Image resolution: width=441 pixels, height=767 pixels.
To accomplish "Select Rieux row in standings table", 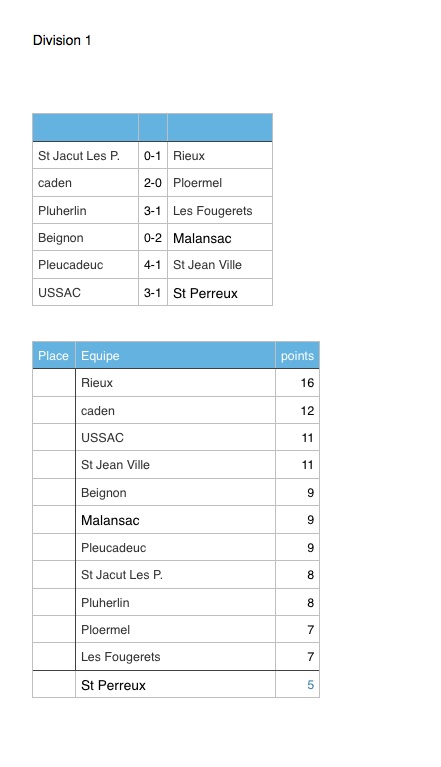I will [x=176, y=383].
